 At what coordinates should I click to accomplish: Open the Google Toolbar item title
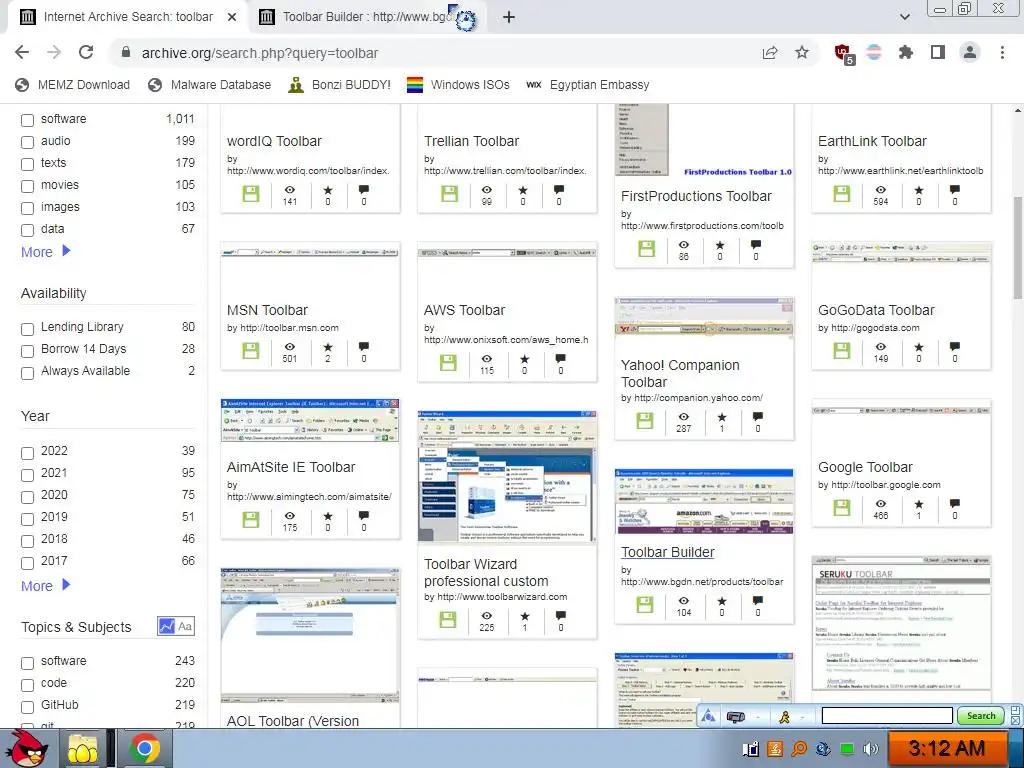865,467
